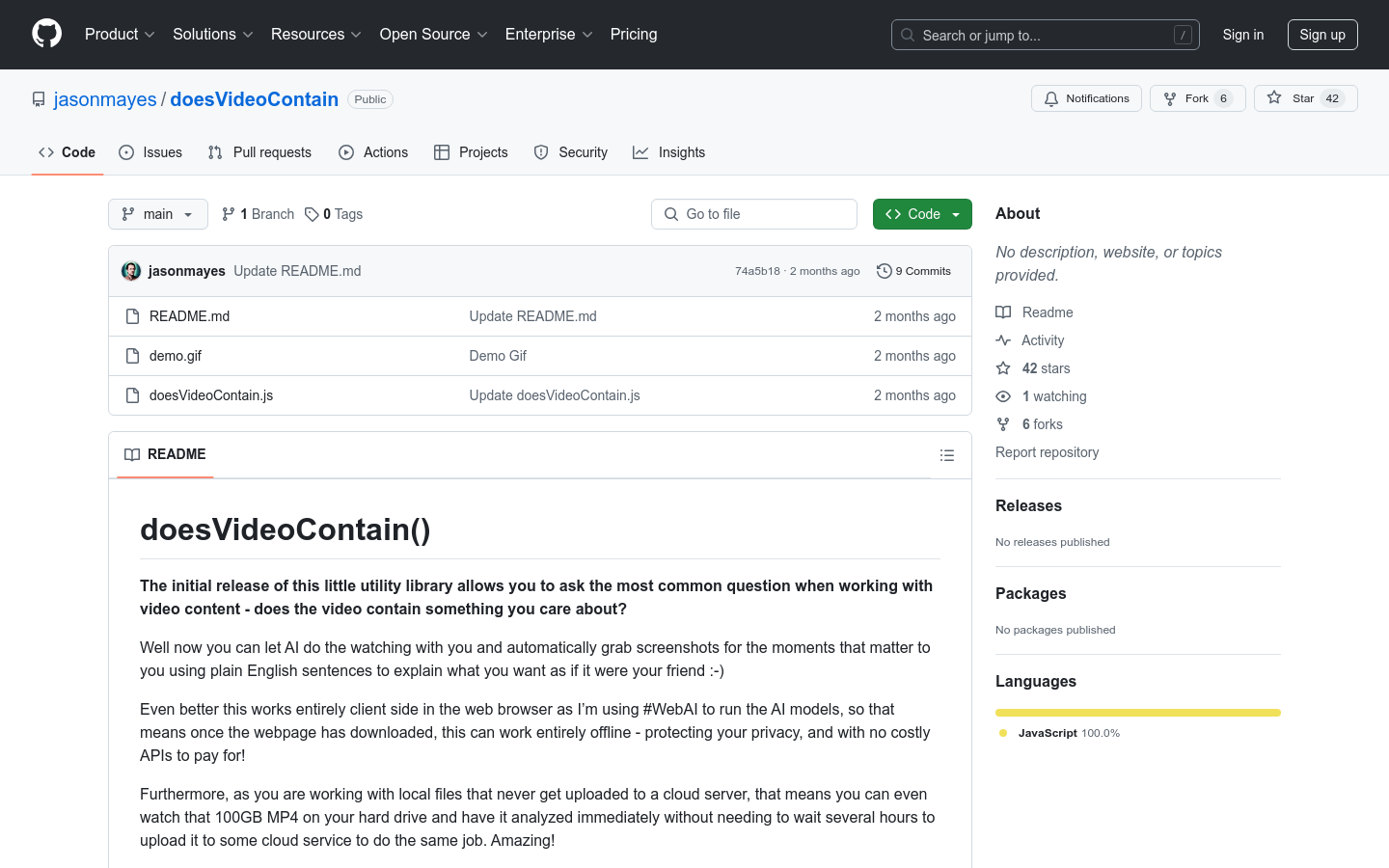Click the Notifications bell button

tap(1087, 98)
